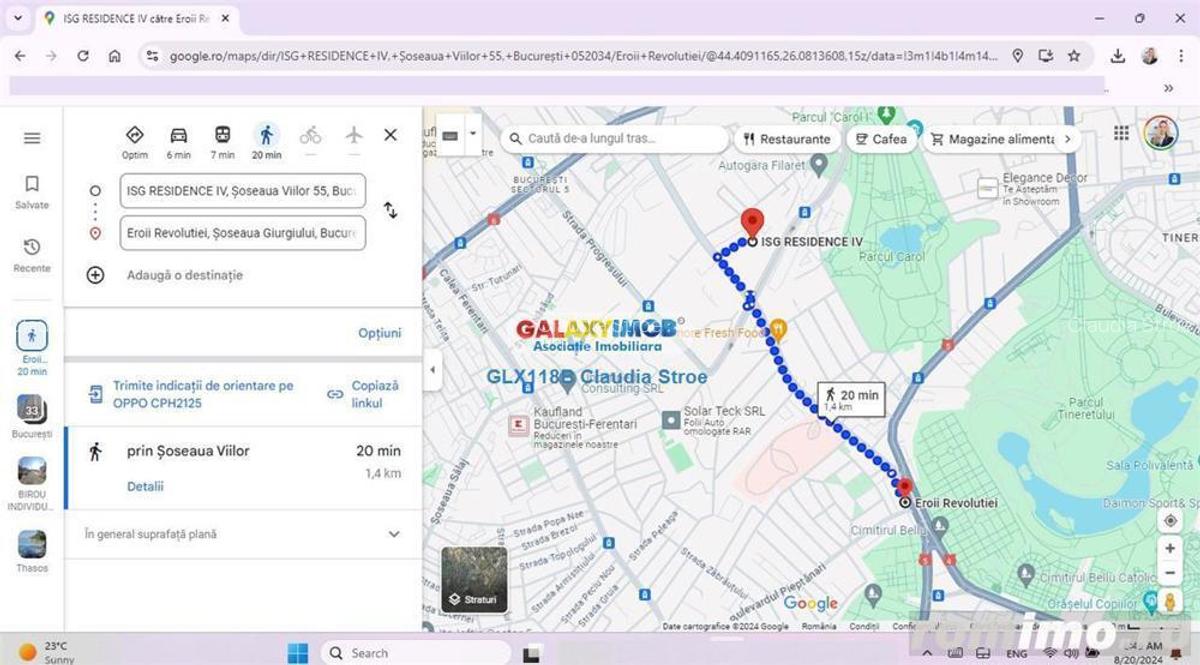The image size is (1200, 665).
Task: Show more category chips with arrow
Action: [1067, 139]
